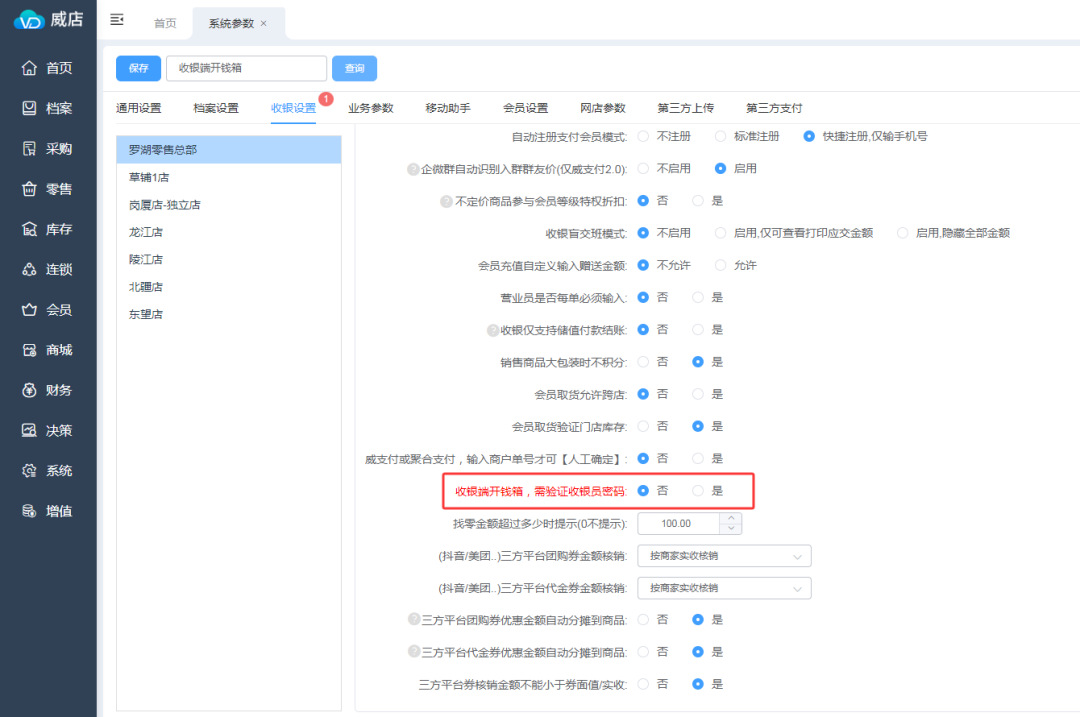The image size is (1080, 717).
Task: Switch to the 业务参数 tab
Action: click(x=370, y=108)
